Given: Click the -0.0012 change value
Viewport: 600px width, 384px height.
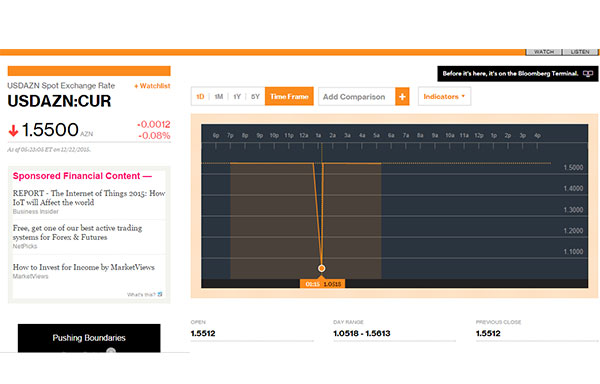Looking at the screenshot, I should pos(153,124).
